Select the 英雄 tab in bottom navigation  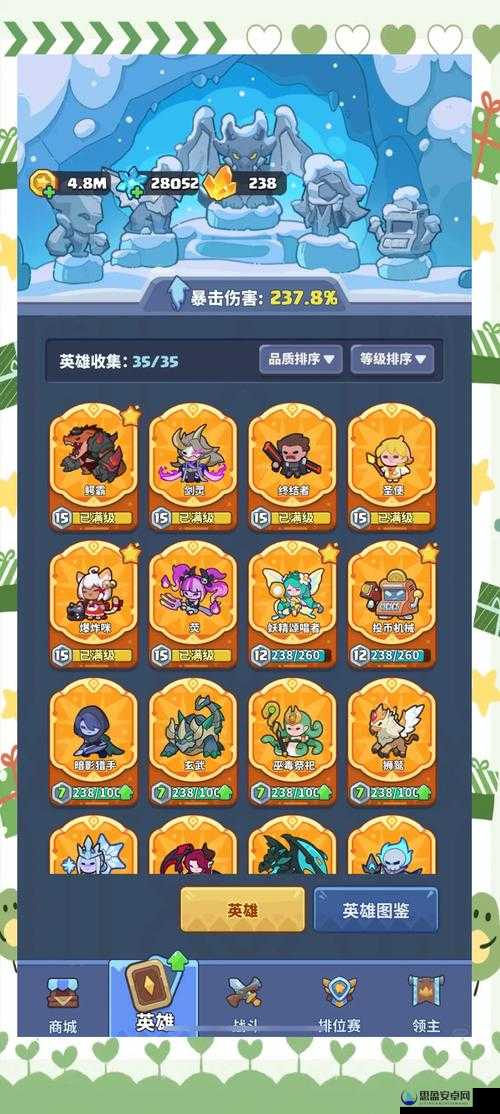tap(153, 996)
